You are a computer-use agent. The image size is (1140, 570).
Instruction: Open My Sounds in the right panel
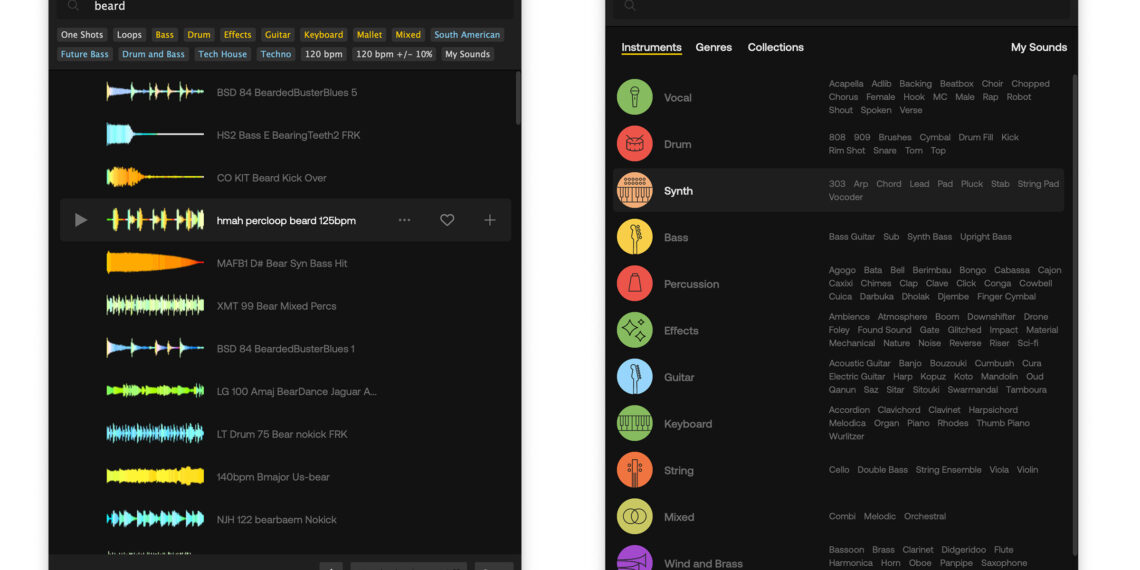pos(1038,47)
